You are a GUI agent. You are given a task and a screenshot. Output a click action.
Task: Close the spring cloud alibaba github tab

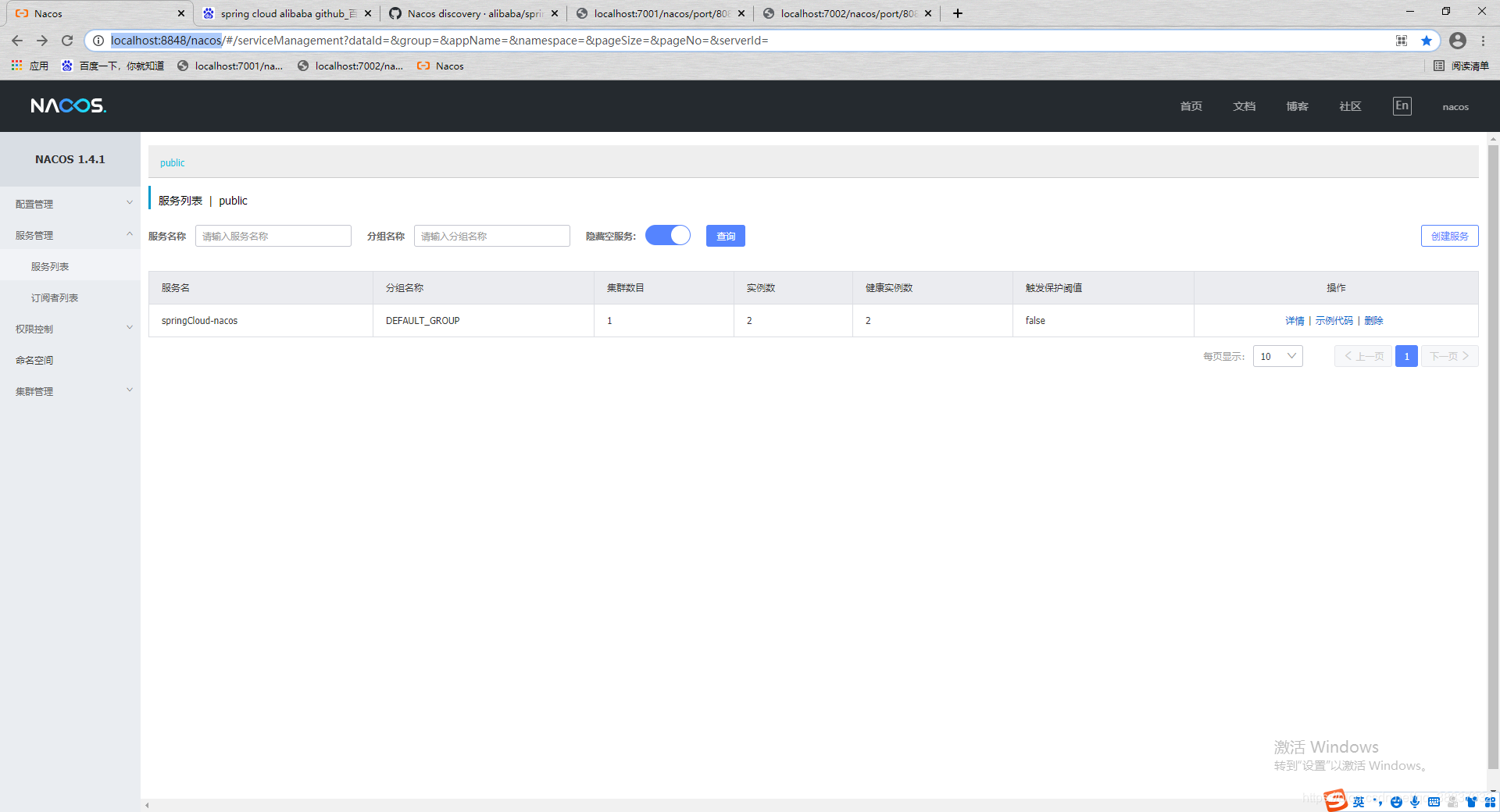368,13
